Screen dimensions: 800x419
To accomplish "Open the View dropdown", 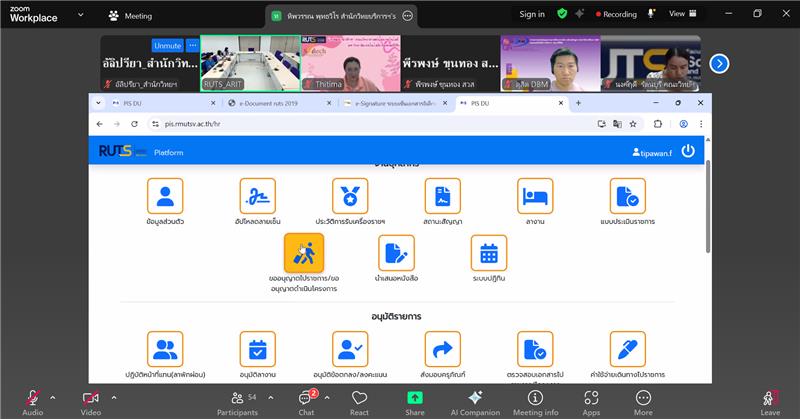I will coord(681,14).
